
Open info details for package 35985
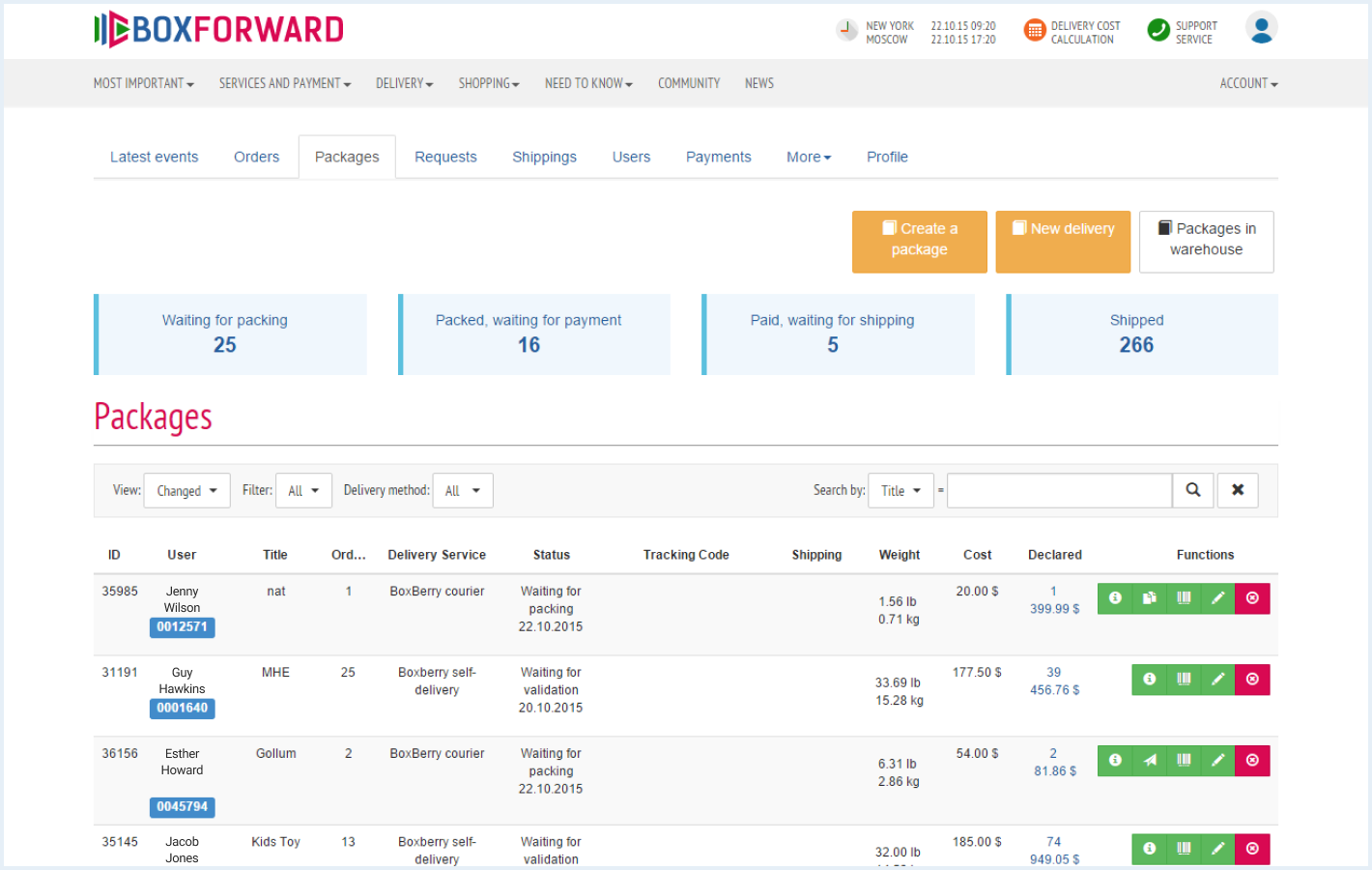[x=1114, y=598]
